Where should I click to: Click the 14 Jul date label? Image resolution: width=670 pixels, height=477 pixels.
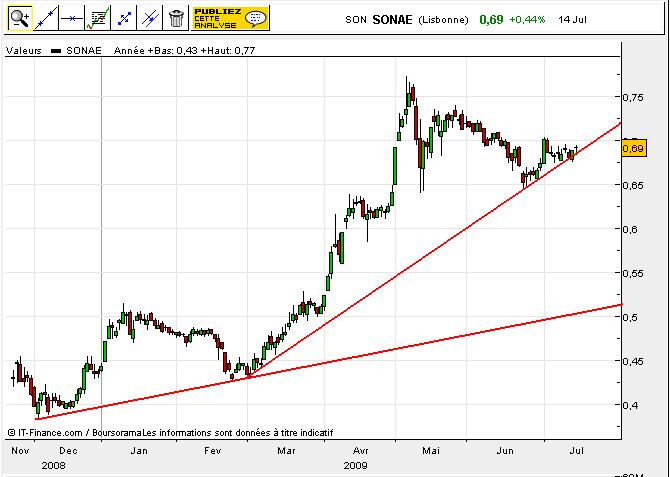tap(573, 20)
